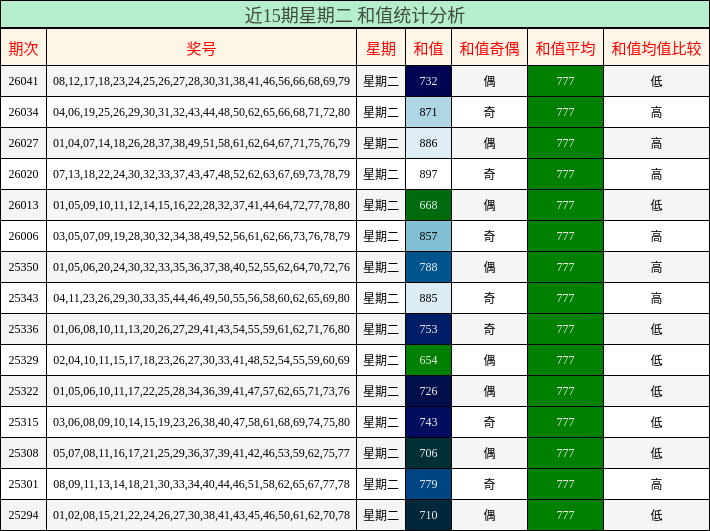Click the numbers row starting 01,02,08,15,21

(201, 515)
